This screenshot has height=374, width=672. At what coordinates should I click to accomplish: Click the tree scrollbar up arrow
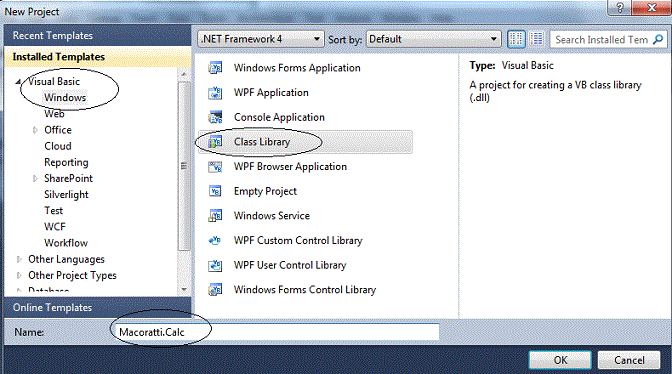pyautogui.click(x=184, y=74)
